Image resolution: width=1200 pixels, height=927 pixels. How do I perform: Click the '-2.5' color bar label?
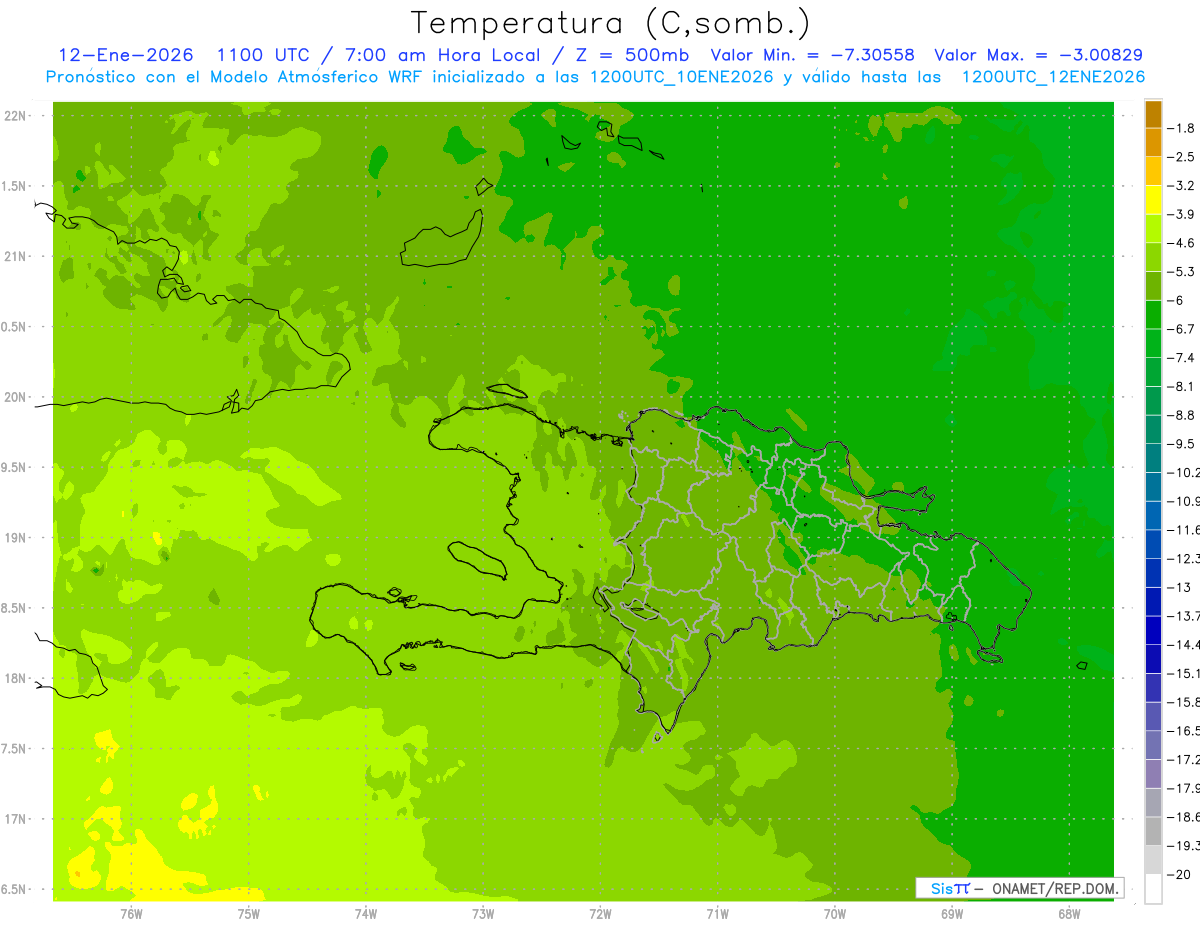click(1182, 157)
